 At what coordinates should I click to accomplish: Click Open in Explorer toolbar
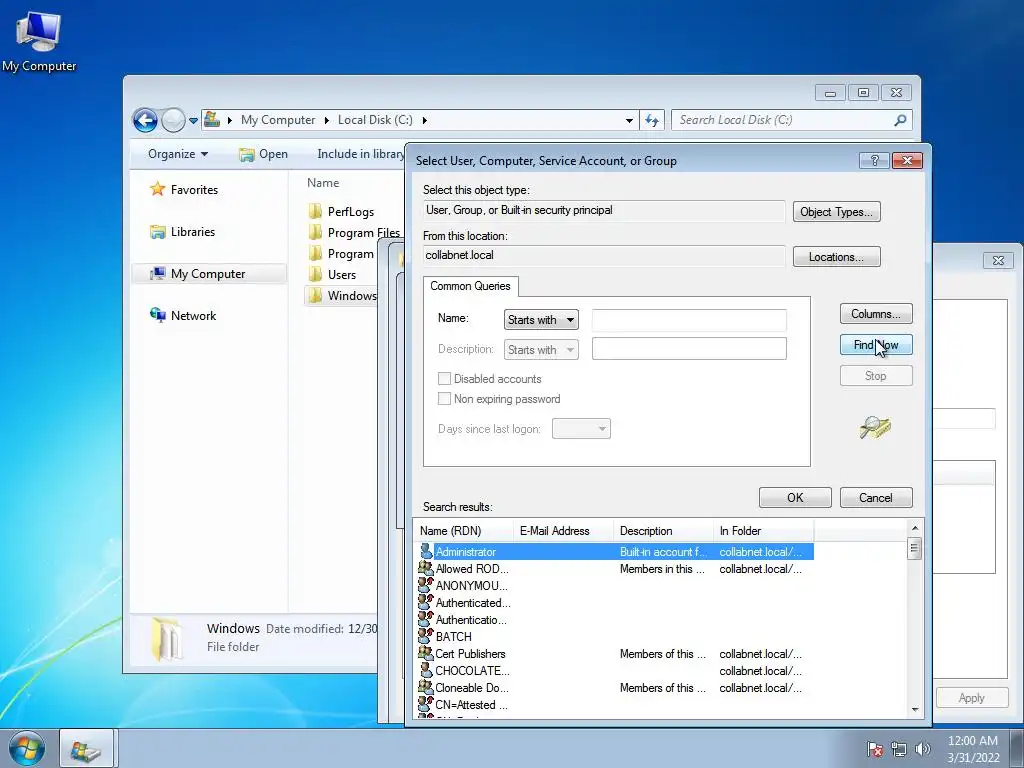coord(263,154)
